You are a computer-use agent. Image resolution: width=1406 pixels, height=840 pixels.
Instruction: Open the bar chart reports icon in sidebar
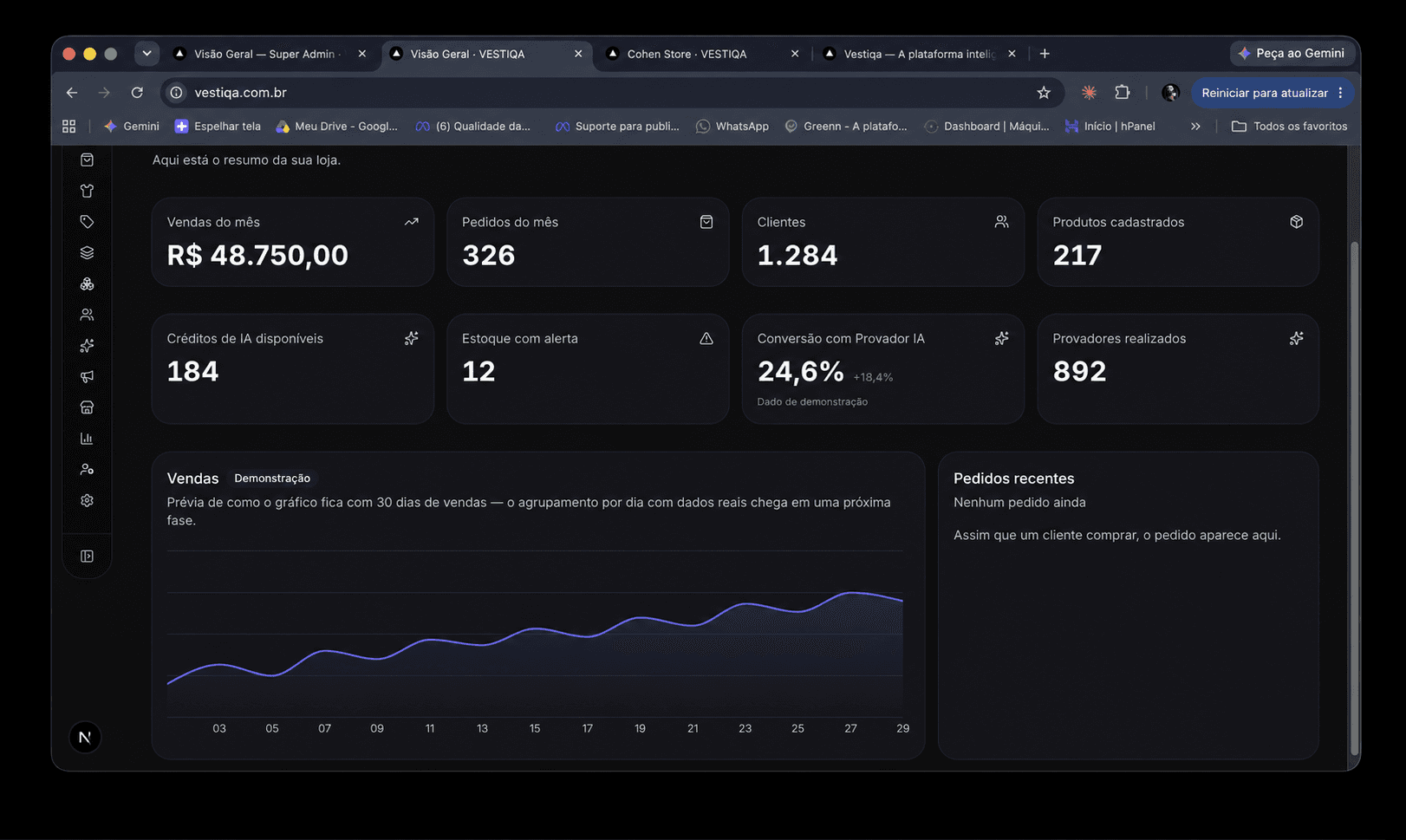tap(87, 439)
